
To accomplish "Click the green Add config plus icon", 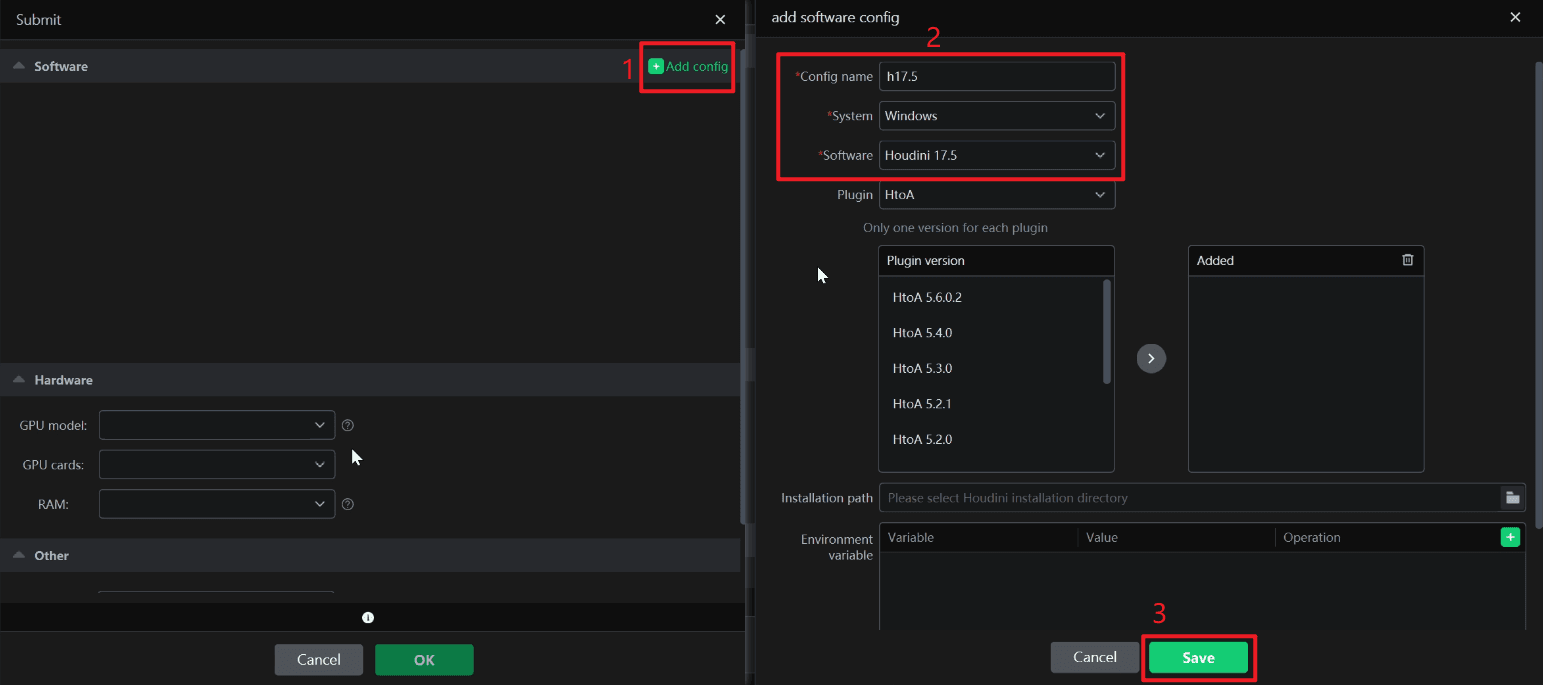I will 656,66.
